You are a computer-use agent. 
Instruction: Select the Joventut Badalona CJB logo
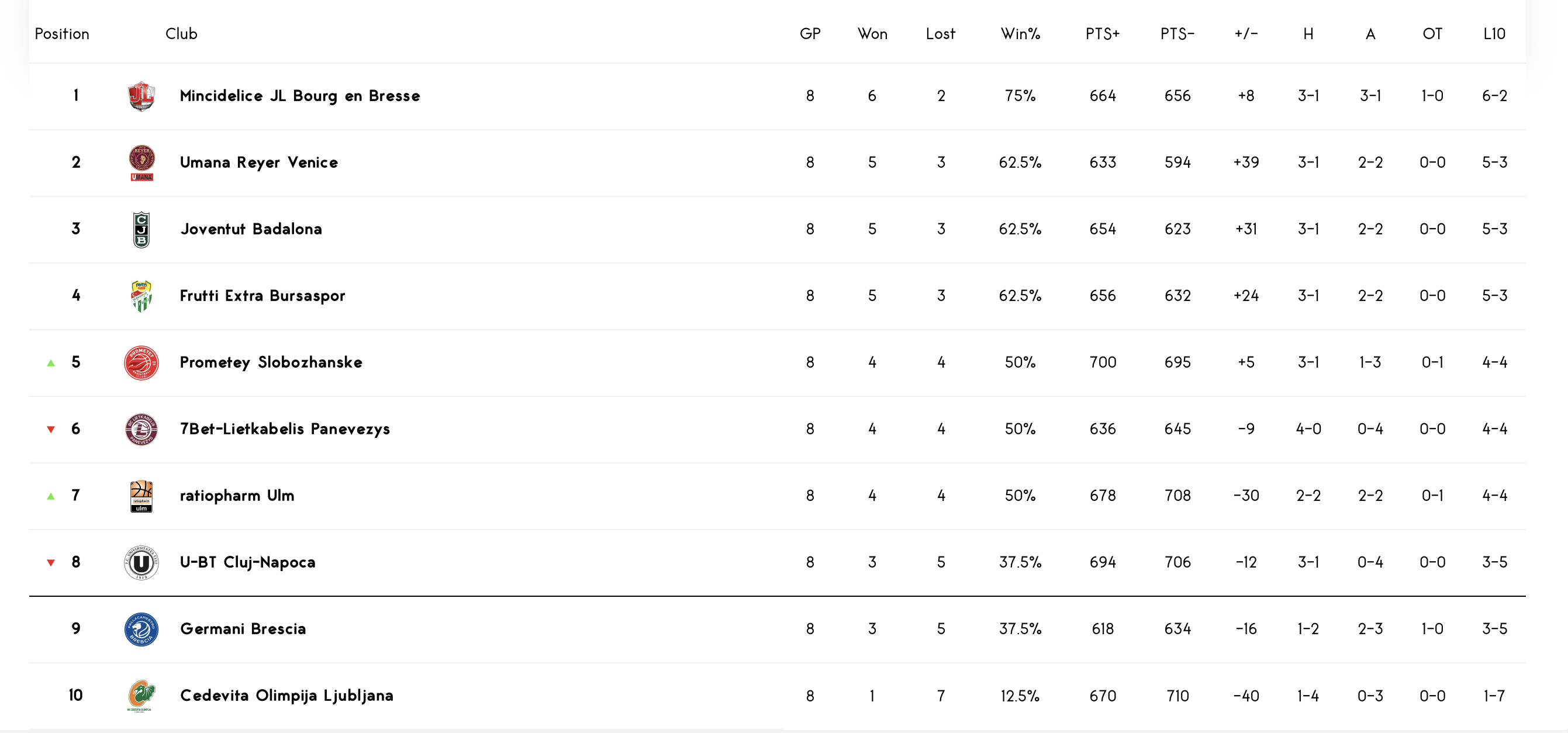(141, 230)
